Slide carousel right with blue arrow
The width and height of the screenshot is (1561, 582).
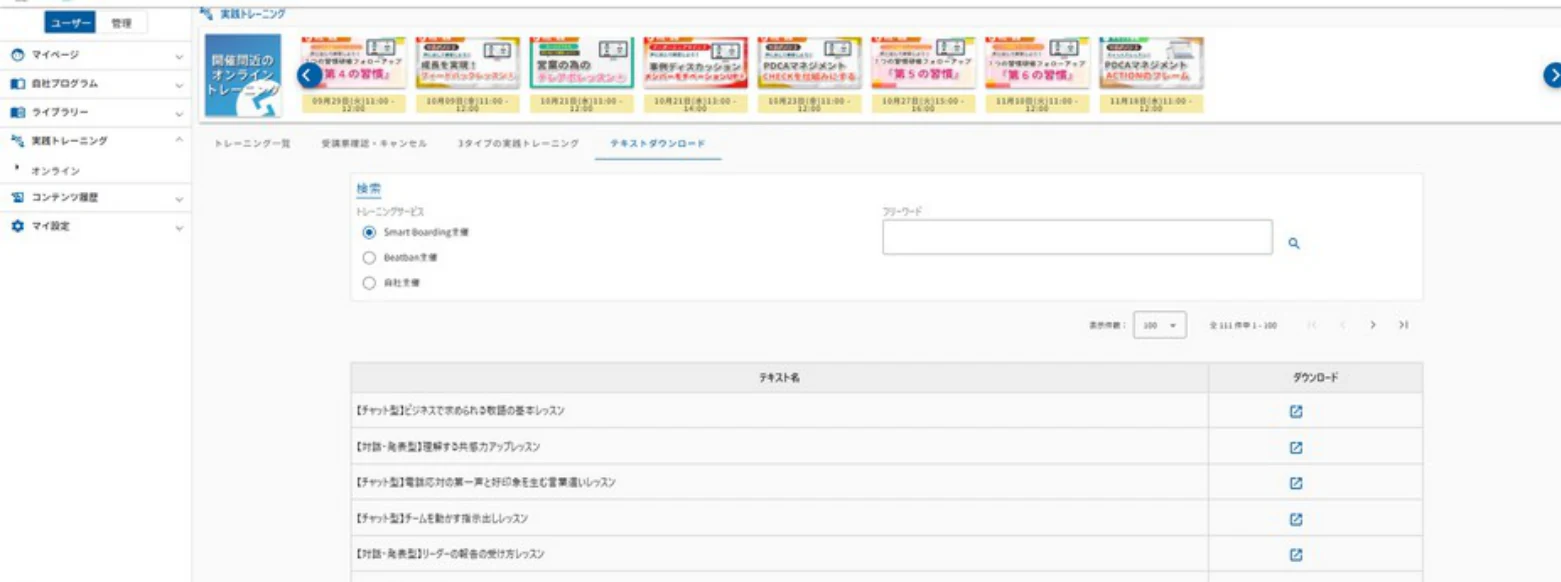[1553, 75]
